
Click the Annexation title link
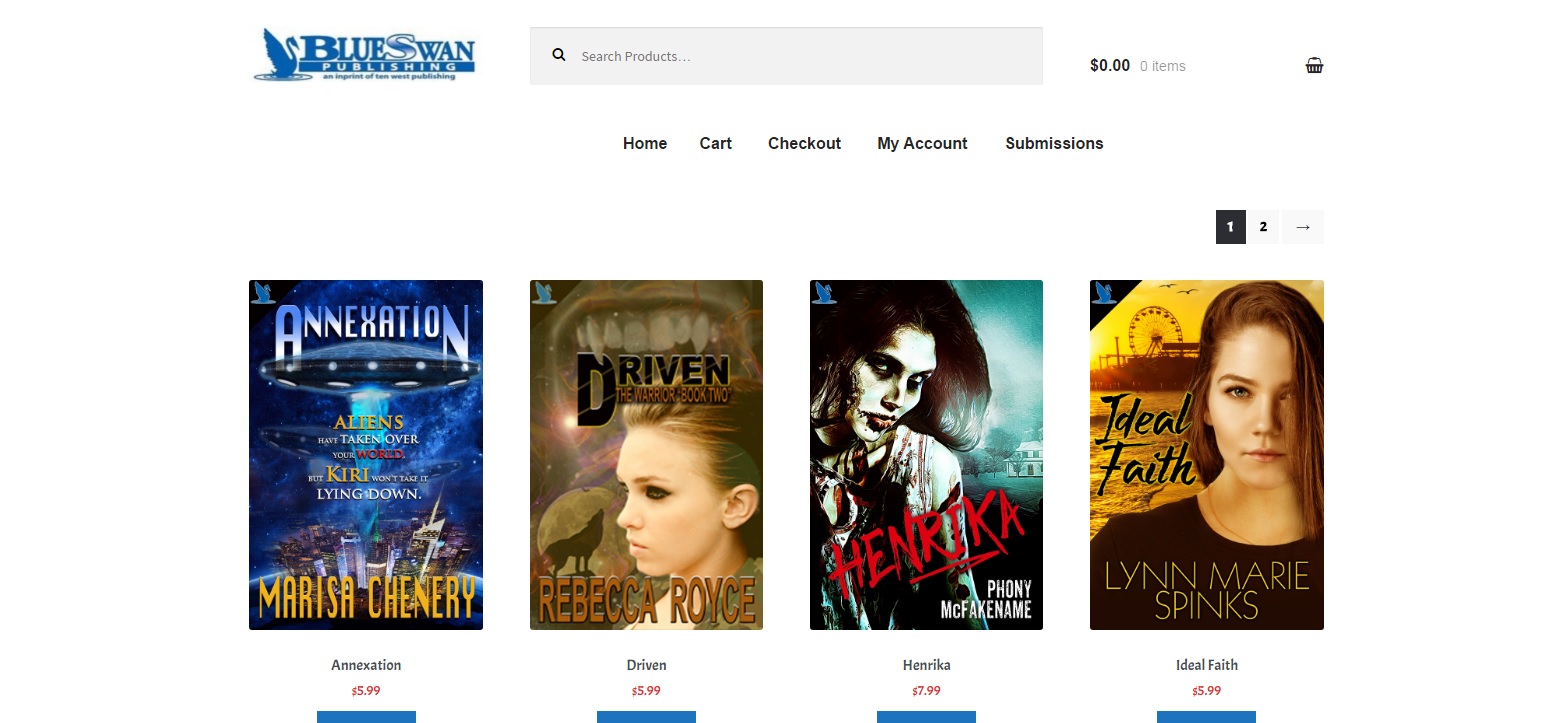tap(366, 665)
